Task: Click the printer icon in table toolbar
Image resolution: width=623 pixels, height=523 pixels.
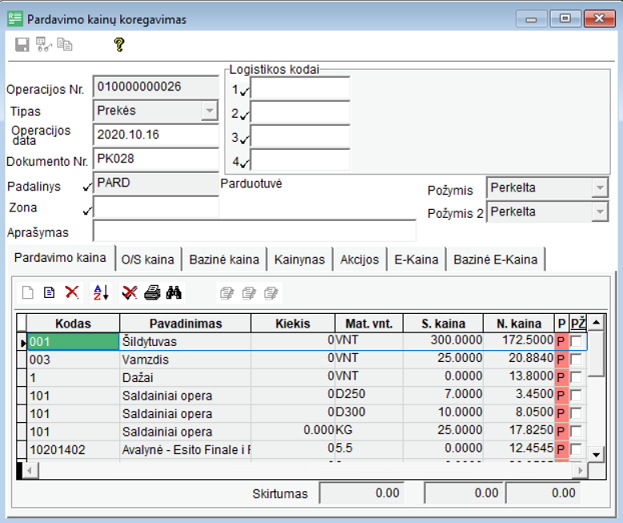Action: [x=151, y=292]
